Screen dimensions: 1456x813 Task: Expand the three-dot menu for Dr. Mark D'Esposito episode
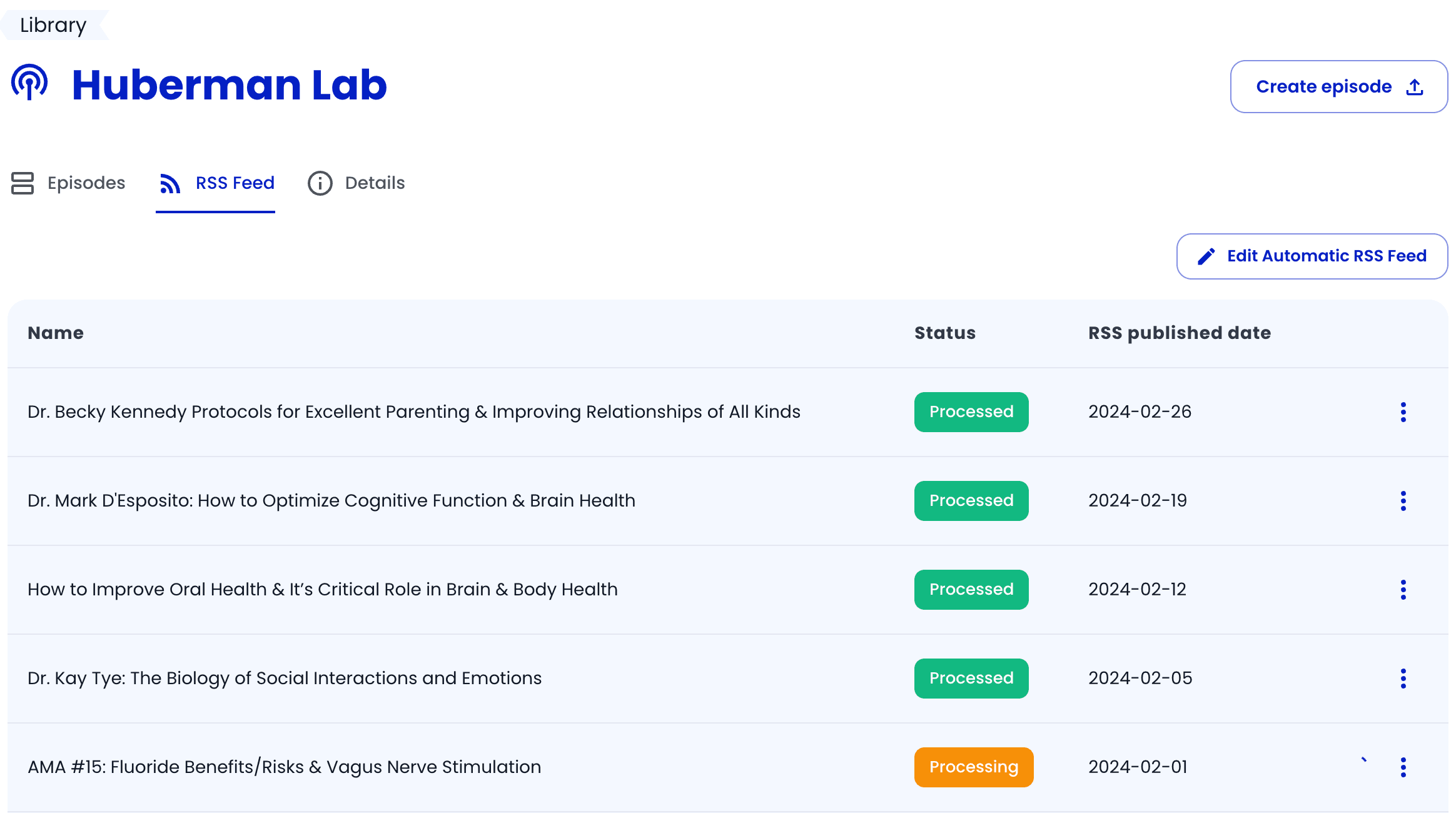[1405, 501]
